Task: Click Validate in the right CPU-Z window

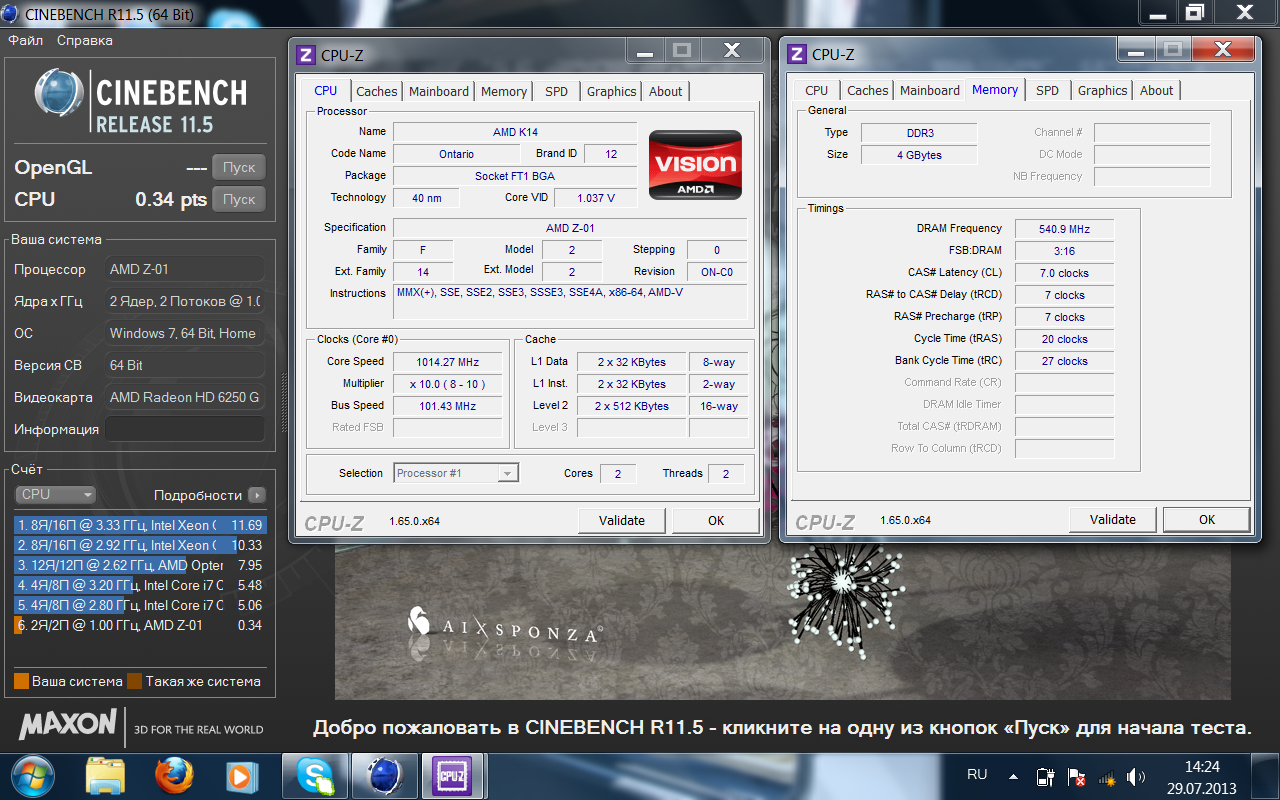Action: click(1113, 519)
